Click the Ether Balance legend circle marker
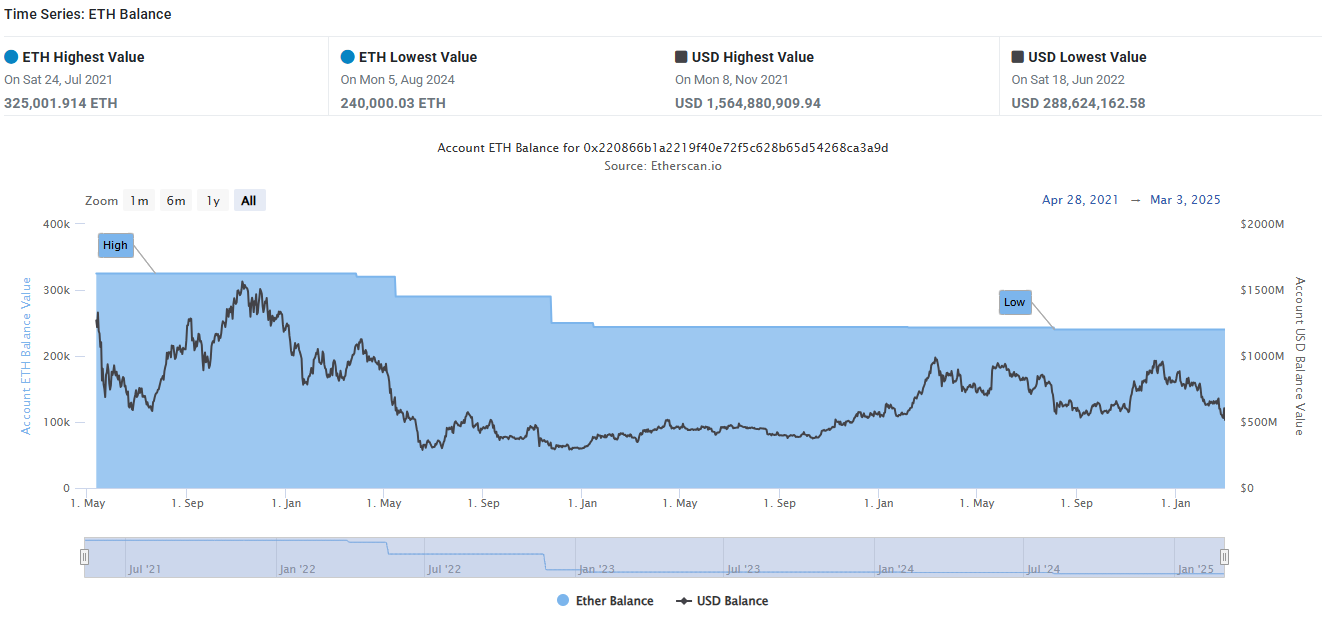Viewport: 1325px width, 620px height. point(563,600)
